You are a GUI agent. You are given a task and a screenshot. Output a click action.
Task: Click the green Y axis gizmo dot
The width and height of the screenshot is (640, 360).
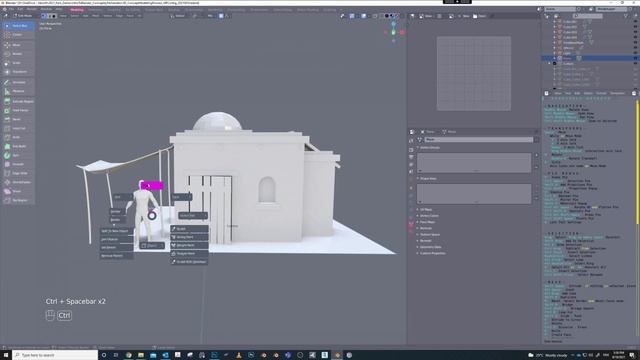(x=393, y=32)
